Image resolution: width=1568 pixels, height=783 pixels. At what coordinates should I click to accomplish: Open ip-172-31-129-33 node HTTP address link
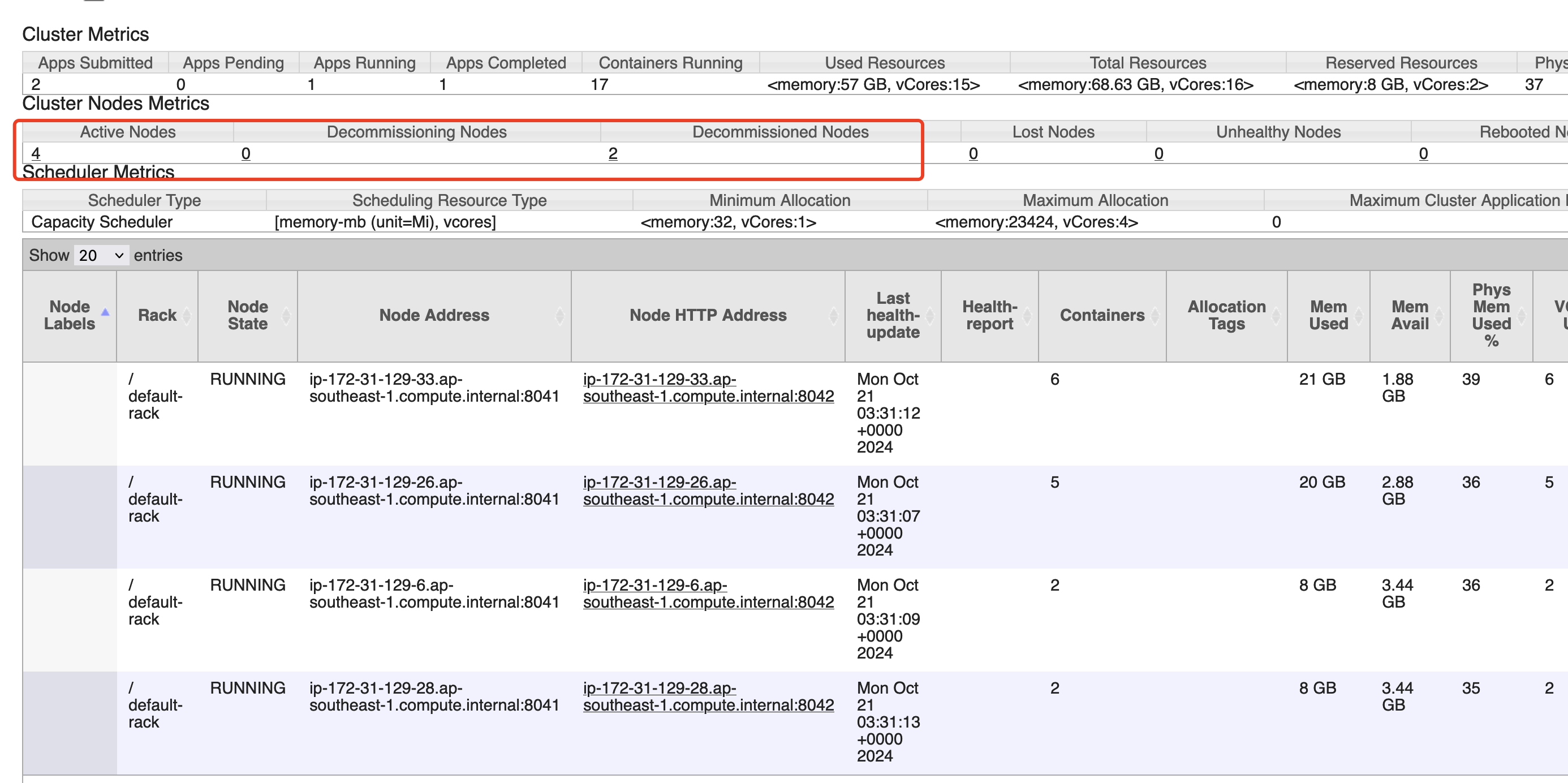tap(707, 388)
